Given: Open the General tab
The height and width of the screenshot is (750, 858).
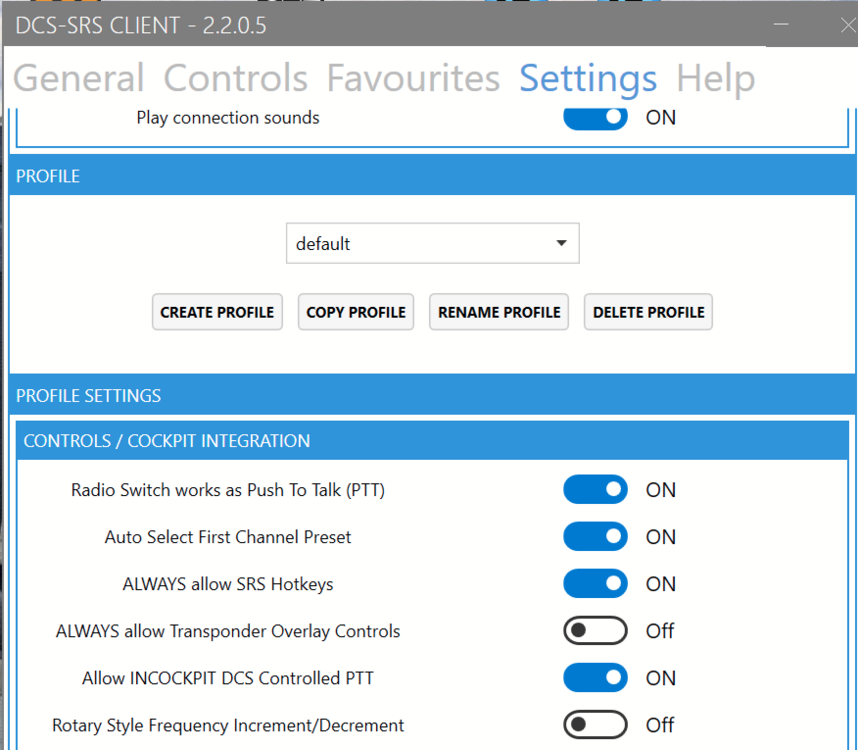Looking at the screenshot, I should 78,78.
